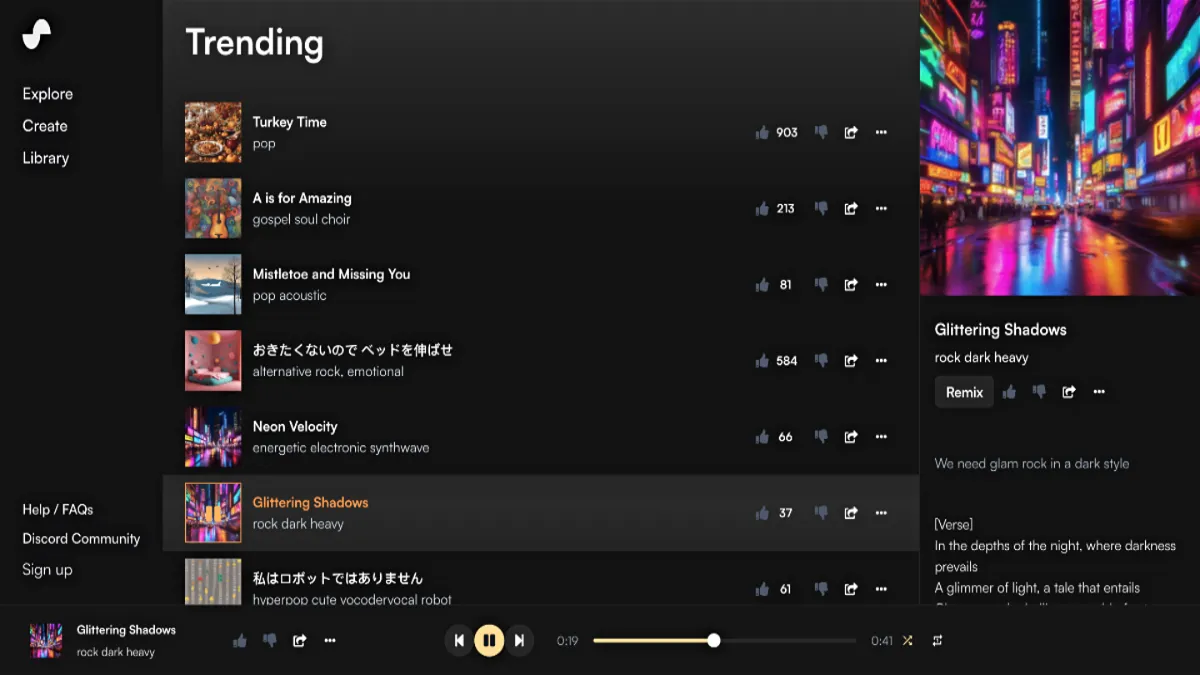Click the song progress slider
This screenshot has width=1200, height=675.
click(724, 641)
